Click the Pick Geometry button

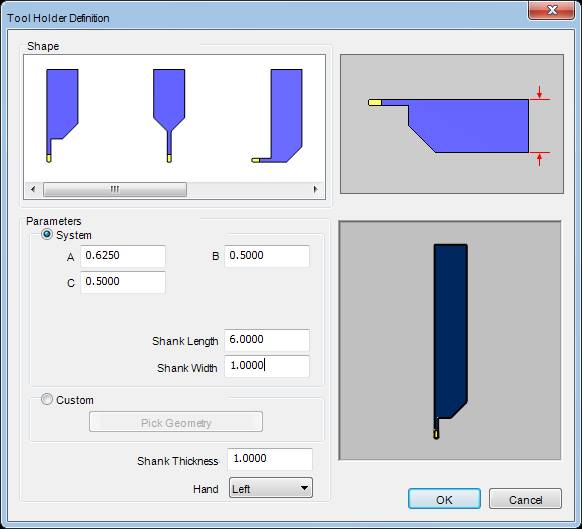176,422
